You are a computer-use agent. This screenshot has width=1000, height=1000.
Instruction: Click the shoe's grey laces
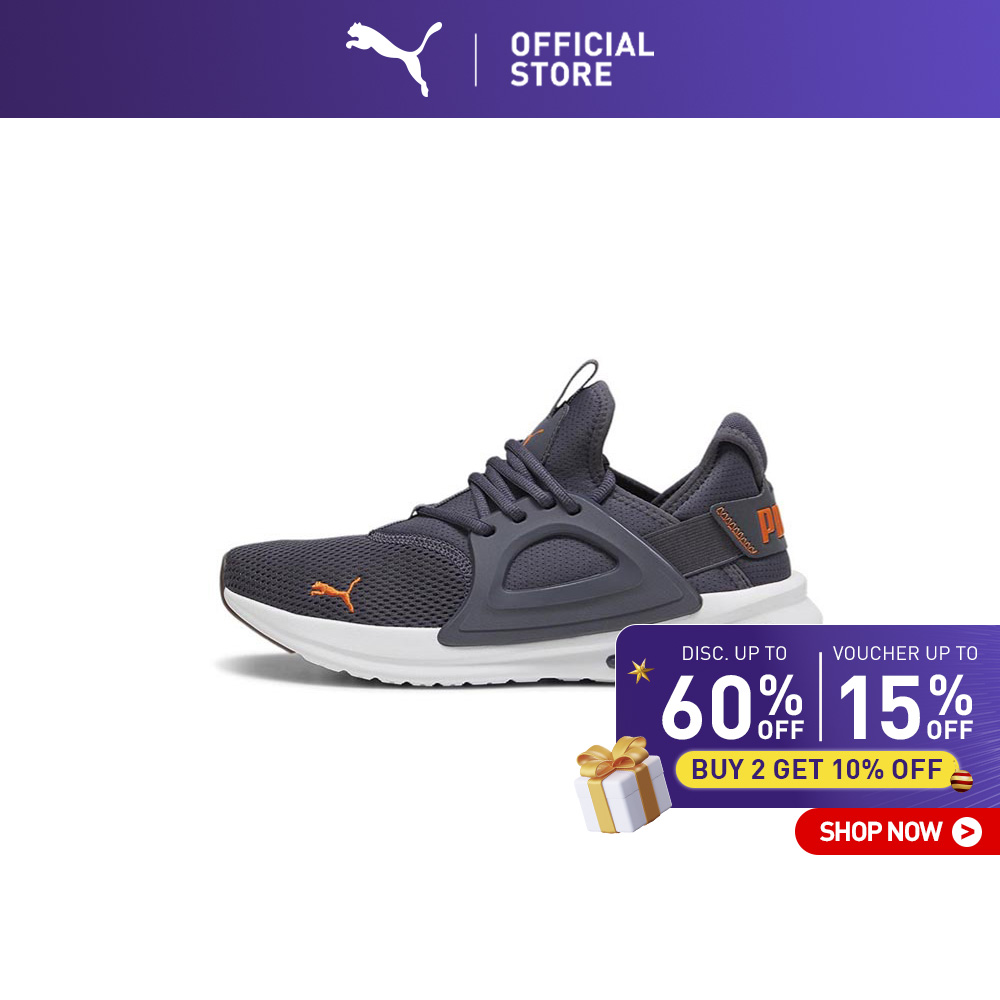(x=510, y=485)
